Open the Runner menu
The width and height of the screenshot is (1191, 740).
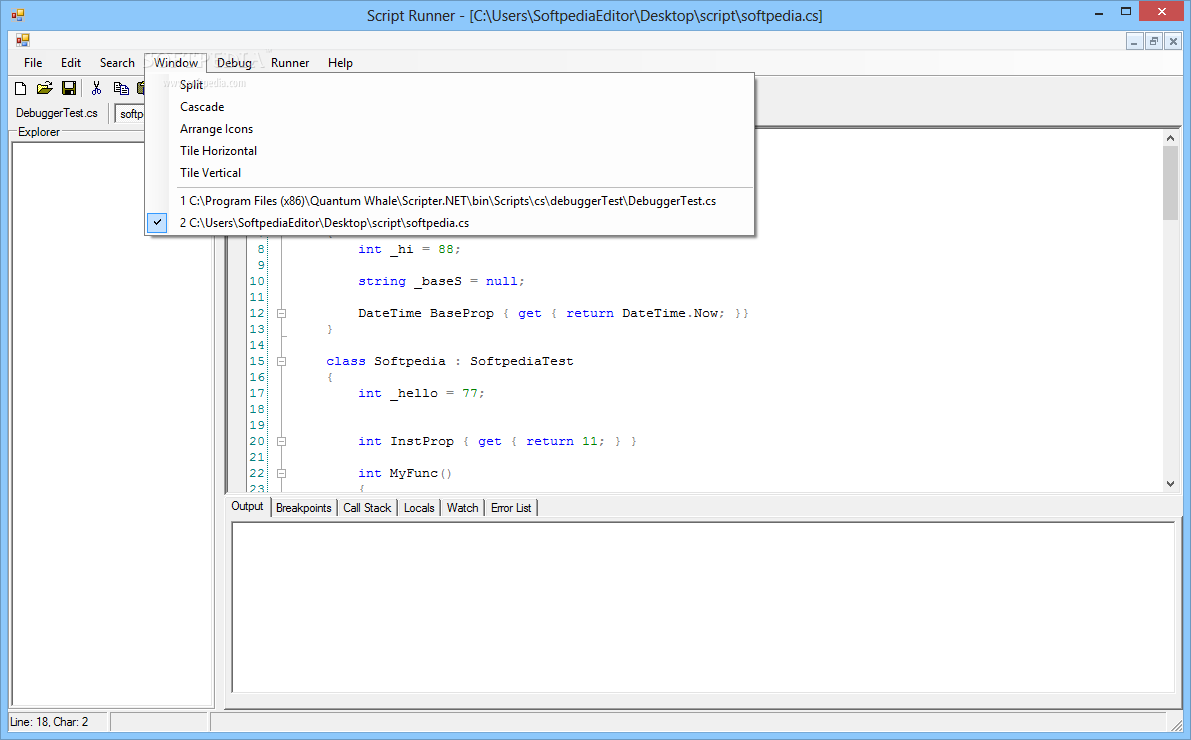pos(290,63)
